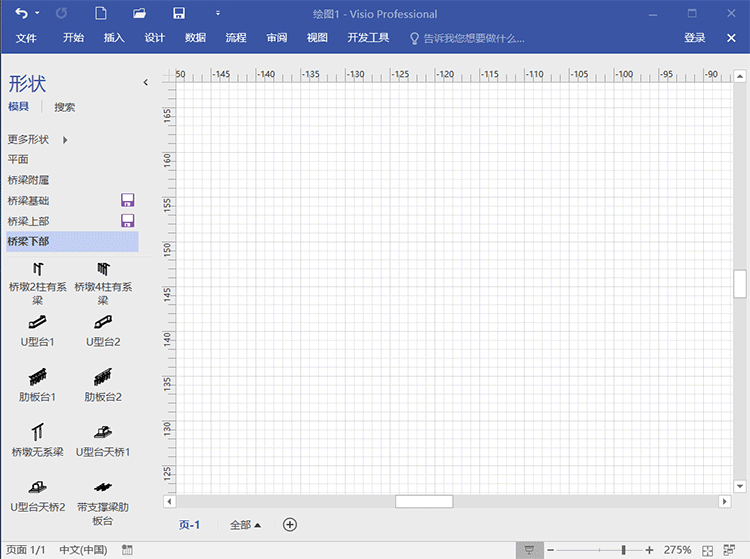Add a new page with the plus circle
750x559 pixels.
tap(290, 525)
